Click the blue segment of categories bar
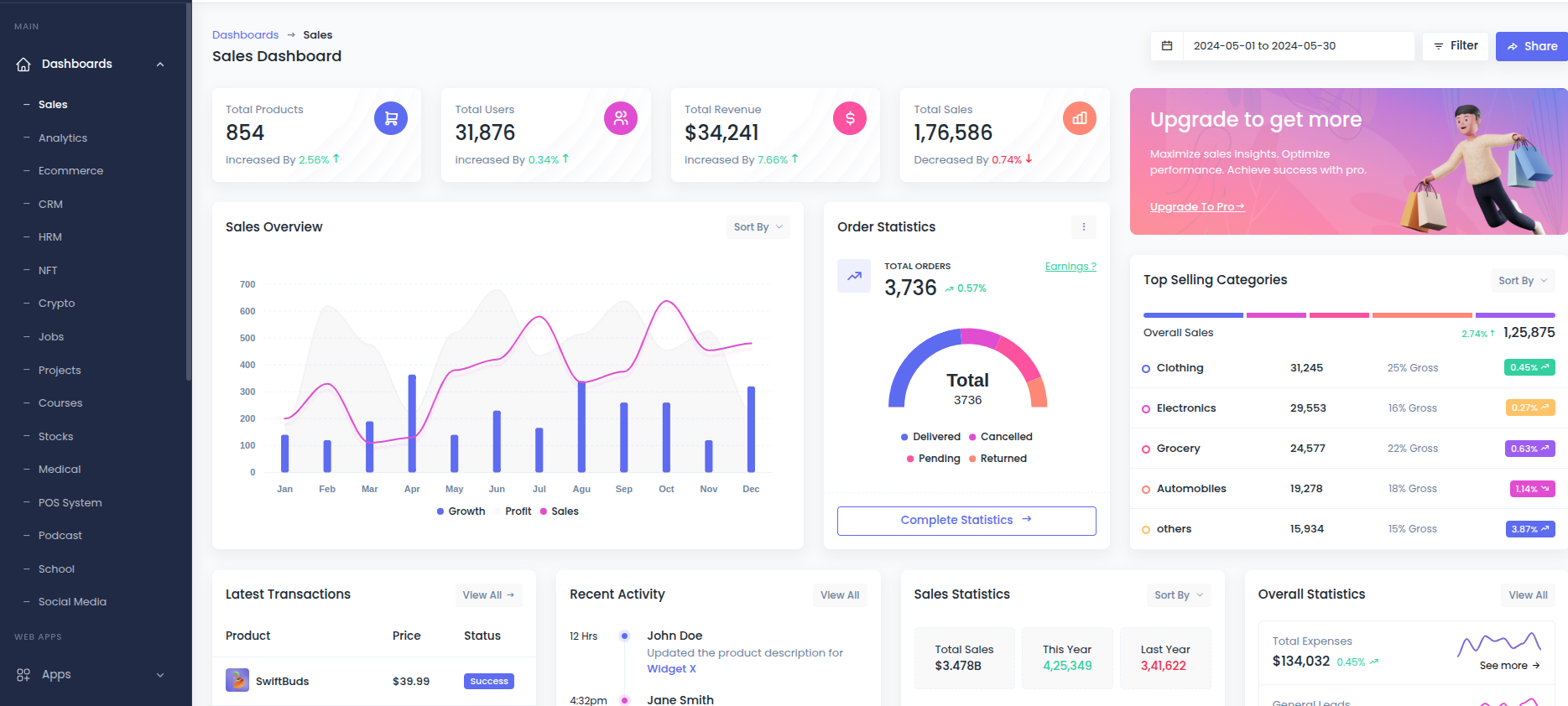 click(x=1192, y=315)
